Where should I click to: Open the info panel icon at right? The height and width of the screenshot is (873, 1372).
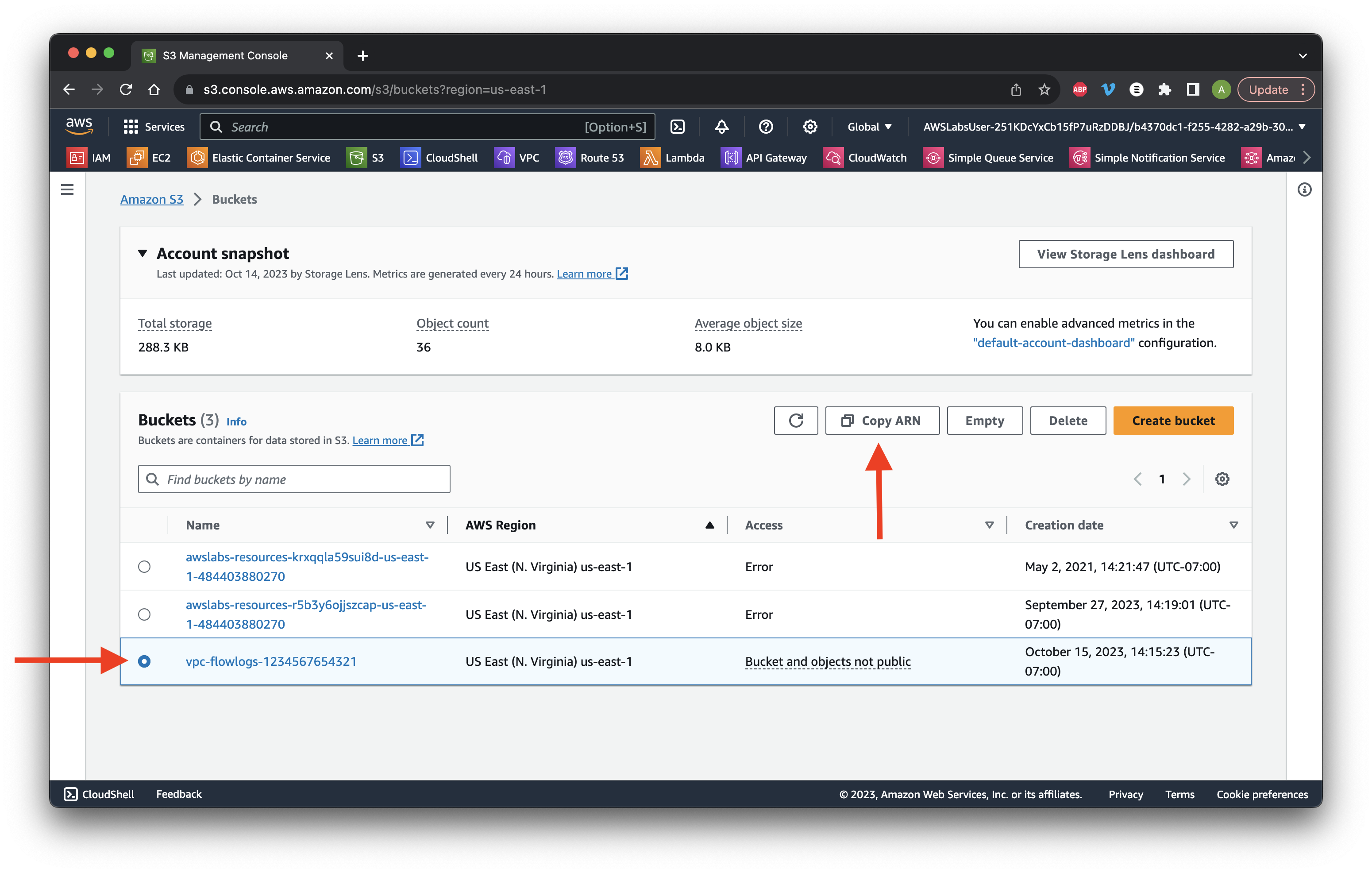click(x=1304, y=190)
